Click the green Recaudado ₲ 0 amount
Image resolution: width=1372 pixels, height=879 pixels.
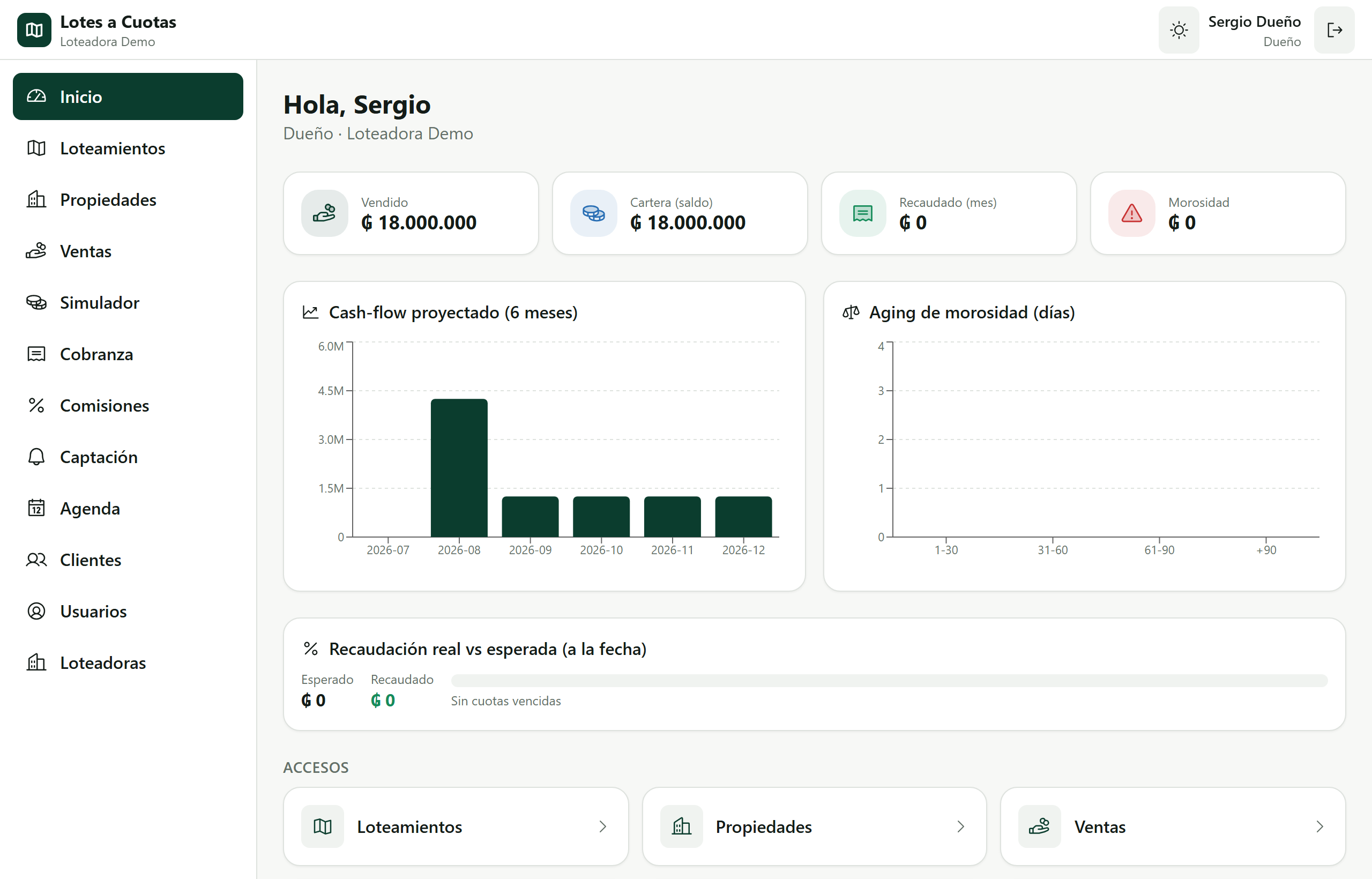tap(383, 701)
